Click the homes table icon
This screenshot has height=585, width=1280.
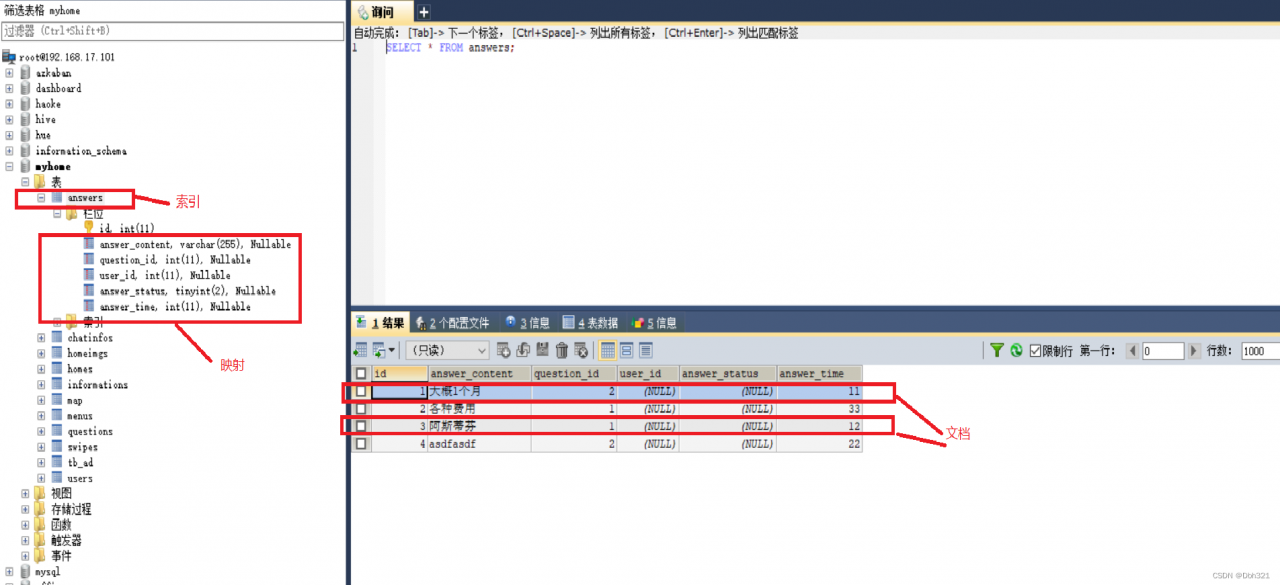click(57, 369)
